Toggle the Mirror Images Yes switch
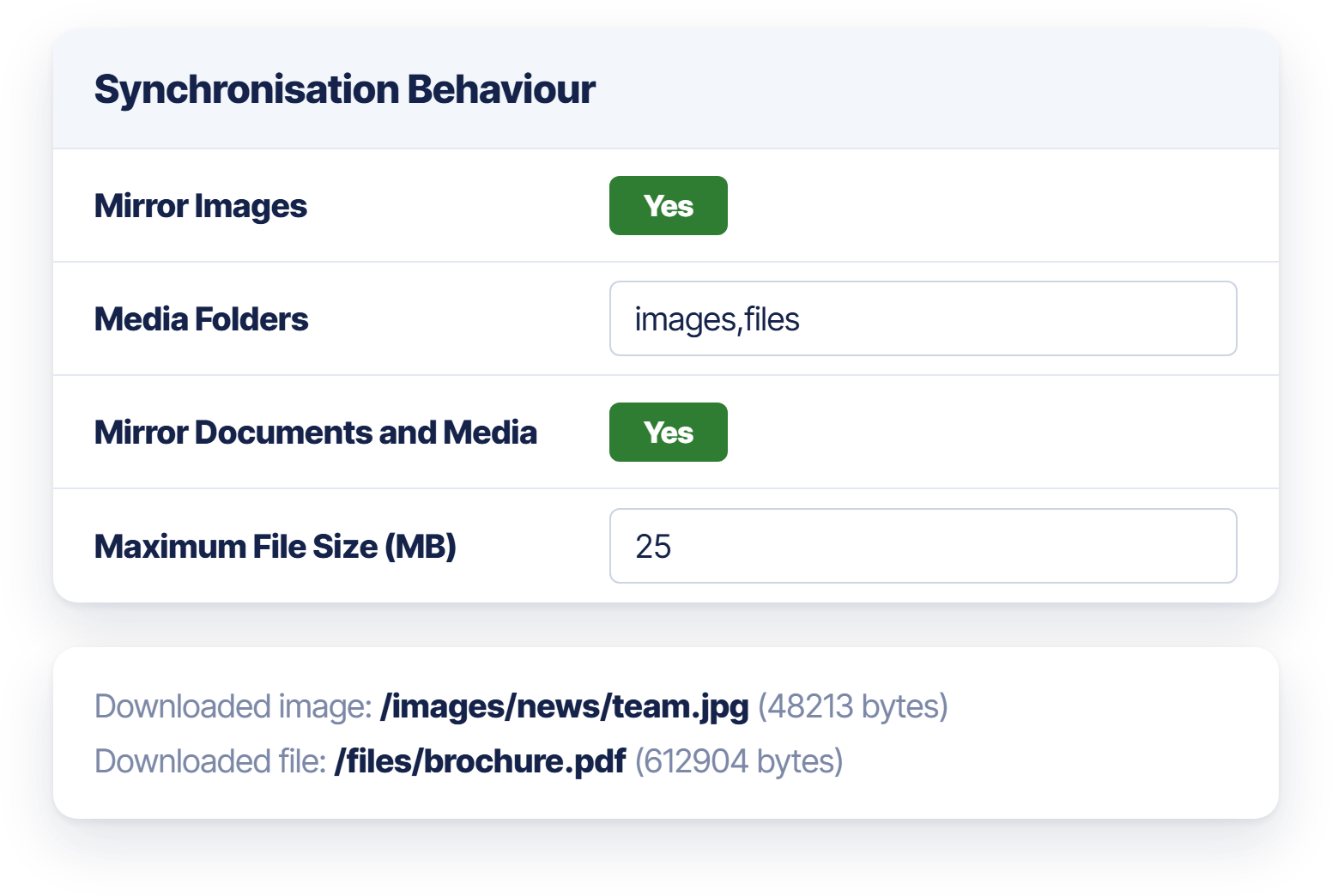1332x896 pixels. pos(668,206)
